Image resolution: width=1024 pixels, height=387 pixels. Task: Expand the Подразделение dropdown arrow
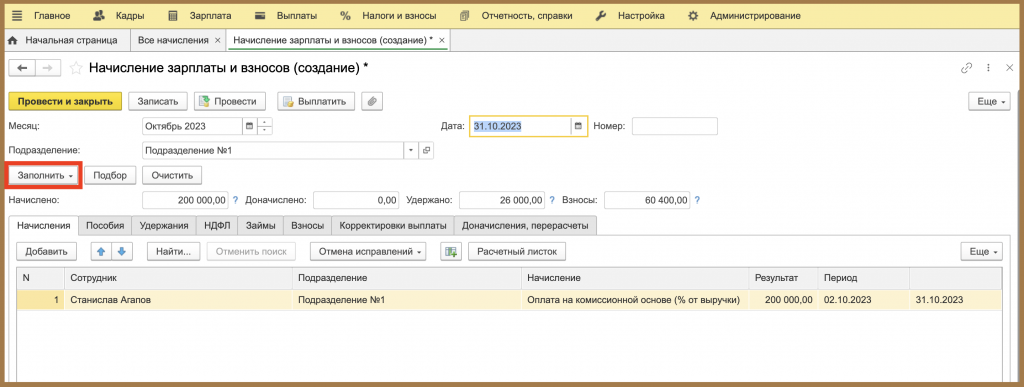click(411, 151)
